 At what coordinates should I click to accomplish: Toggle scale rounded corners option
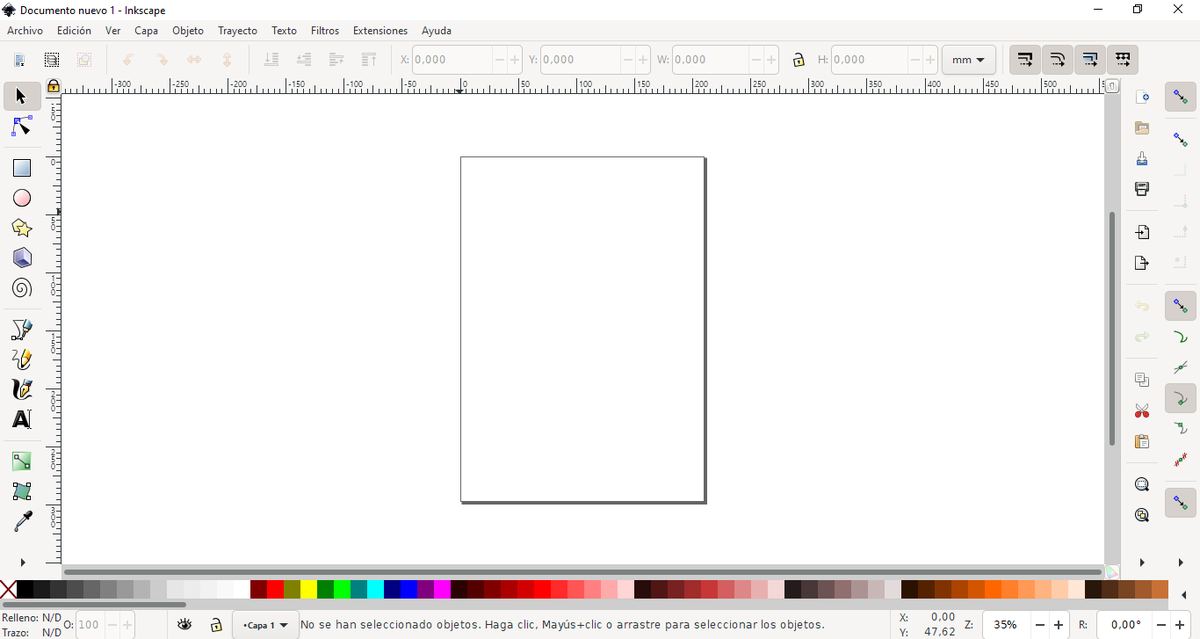pyautogui.click(x=1057, y=60)
